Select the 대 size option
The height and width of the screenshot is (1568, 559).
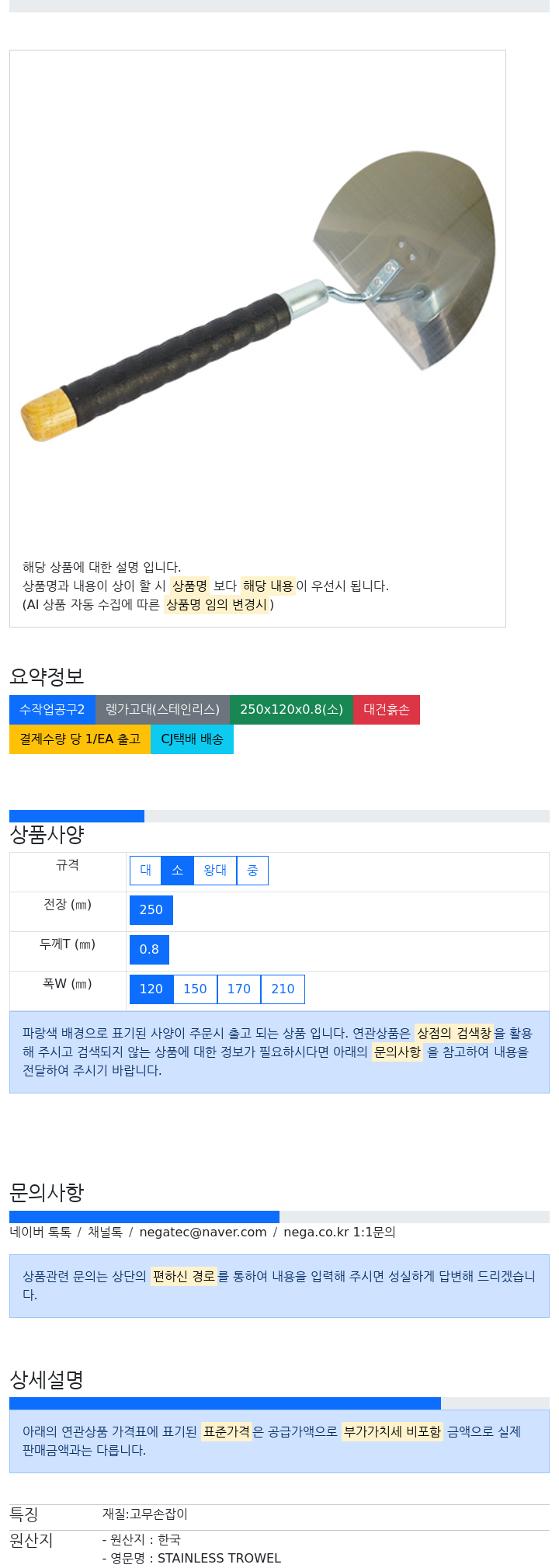click(x=145, y=871)
